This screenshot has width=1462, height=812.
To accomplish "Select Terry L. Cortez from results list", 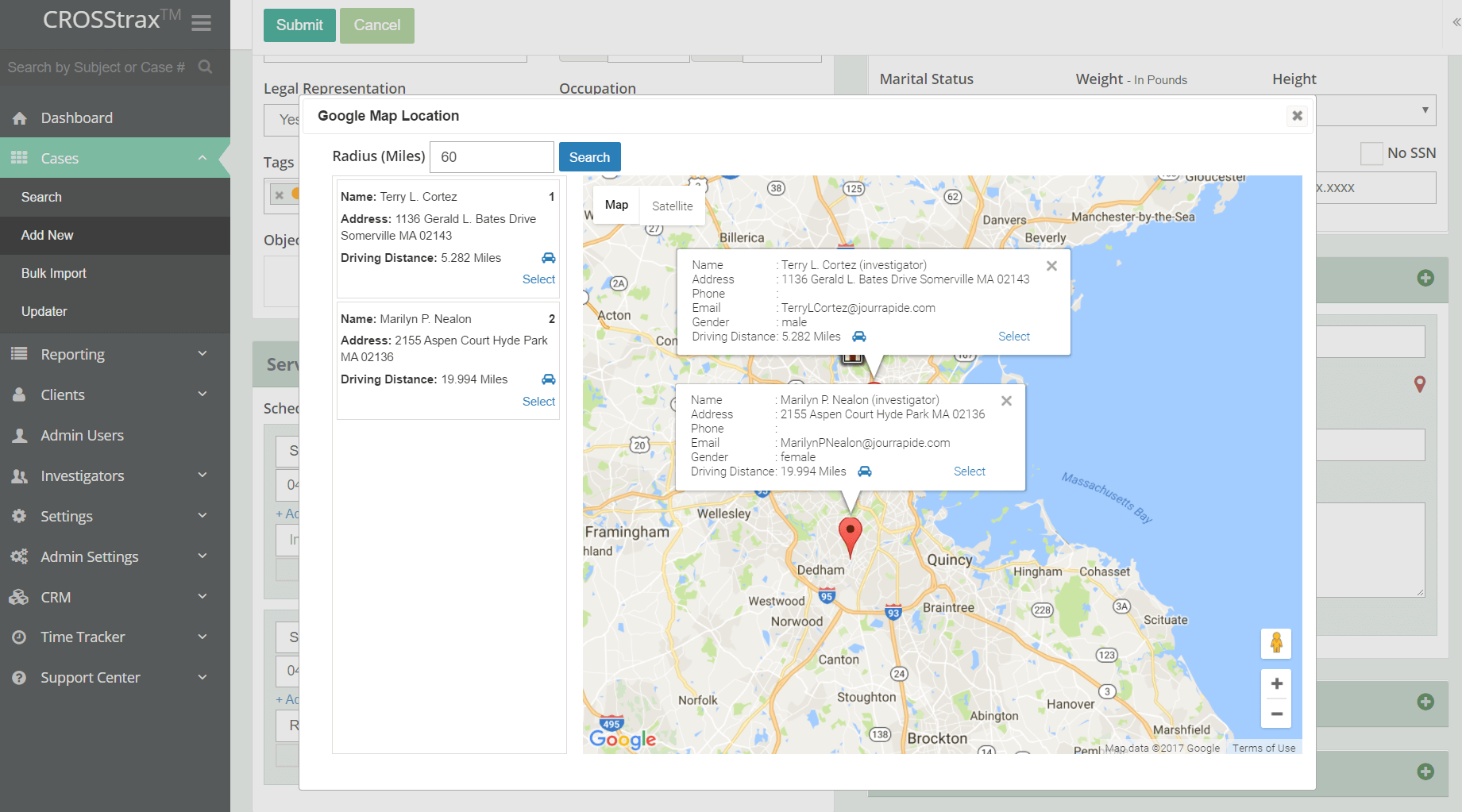I will pyautogui.click(x=538, y=279).
